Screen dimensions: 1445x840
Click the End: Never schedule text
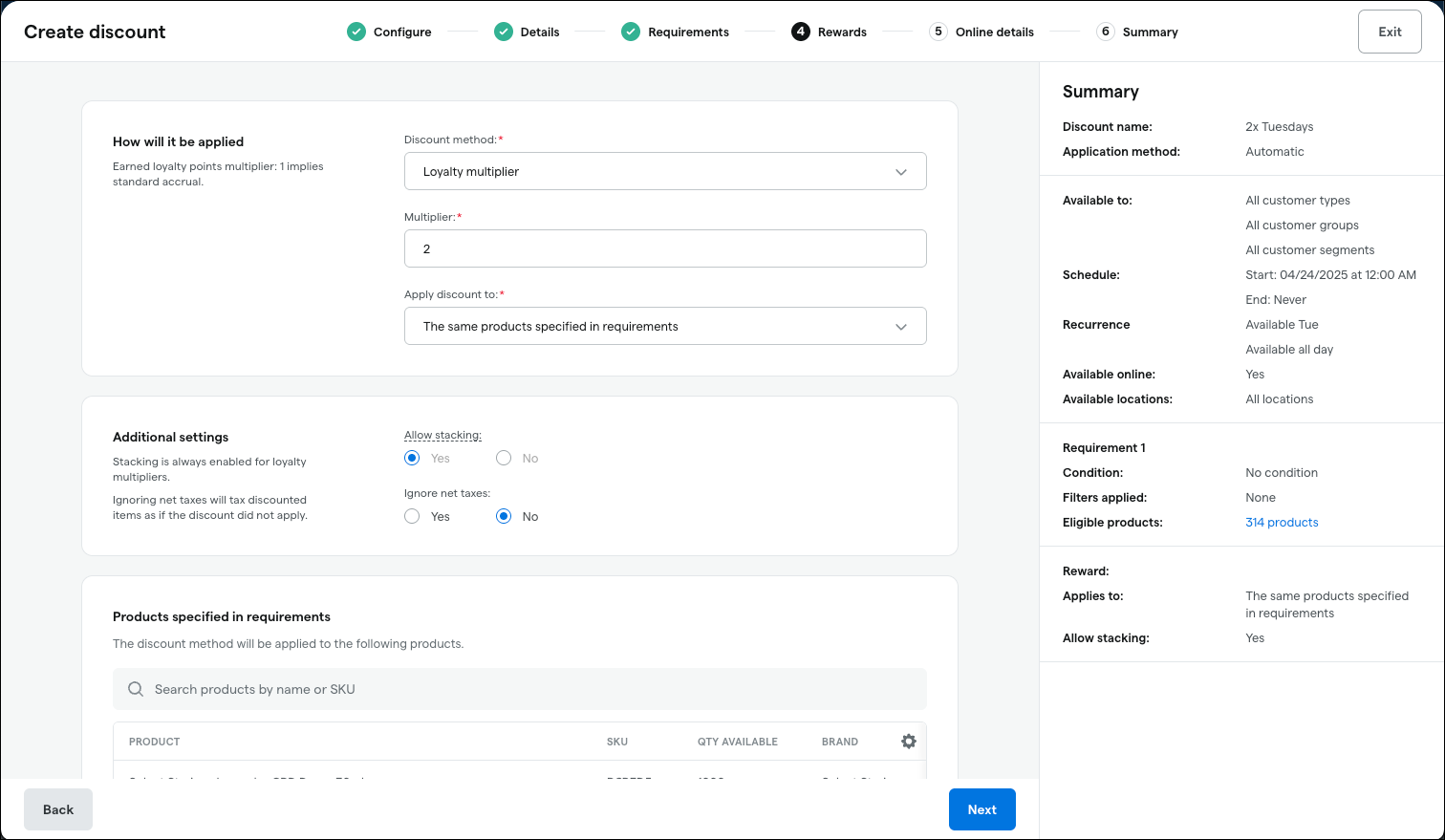1275,299
